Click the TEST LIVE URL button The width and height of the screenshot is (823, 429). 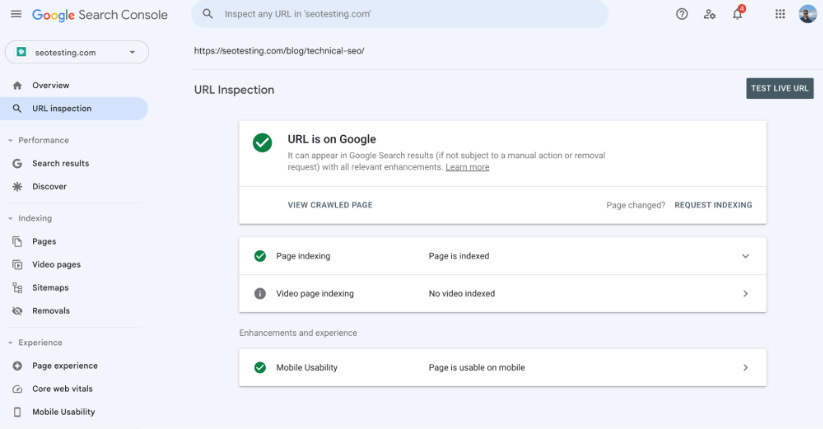coord(780,88)
